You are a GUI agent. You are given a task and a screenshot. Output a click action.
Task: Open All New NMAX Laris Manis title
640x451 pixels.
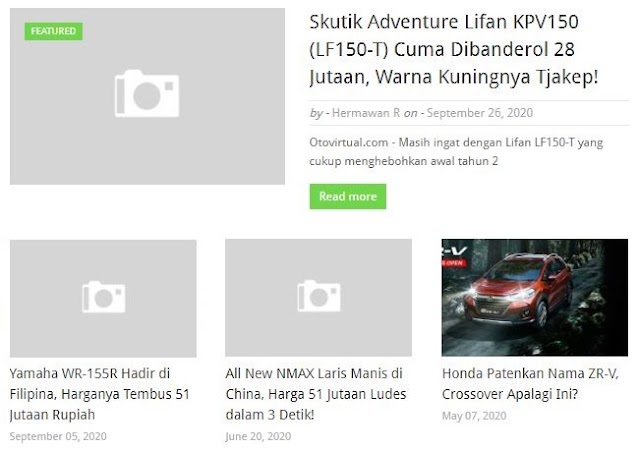click(316, 394)
